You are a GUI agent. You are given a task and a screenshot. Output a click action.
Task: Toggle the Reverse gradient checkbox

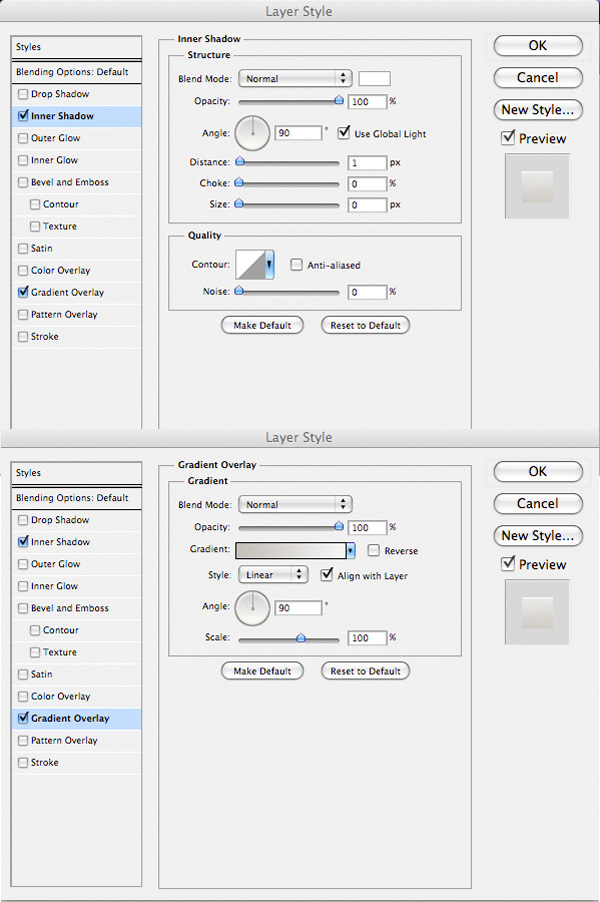coord(373,551)
